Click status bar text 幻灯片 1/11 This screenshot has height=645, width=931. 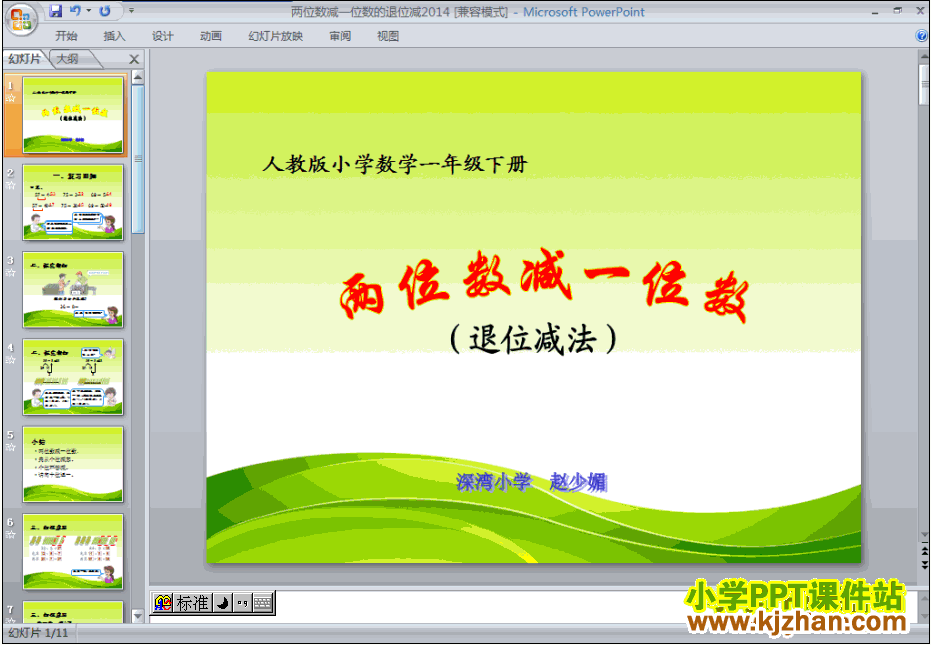coord(38,633)
